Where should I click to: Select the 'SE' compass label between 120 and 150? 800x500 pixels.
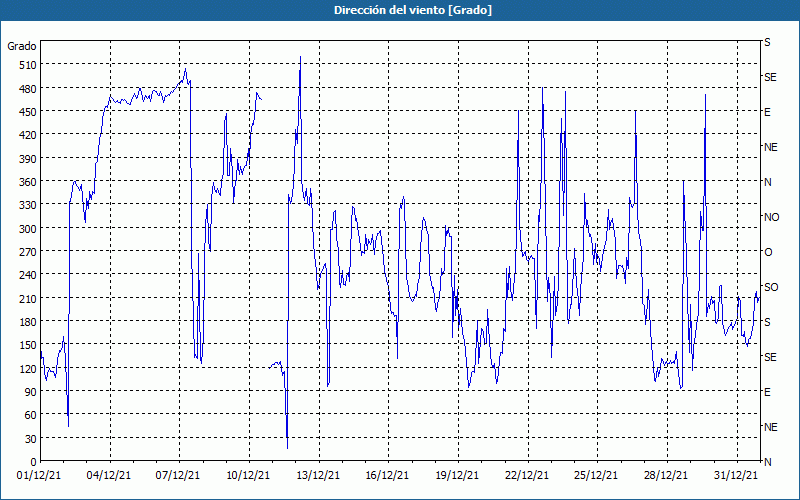[770, 357]
